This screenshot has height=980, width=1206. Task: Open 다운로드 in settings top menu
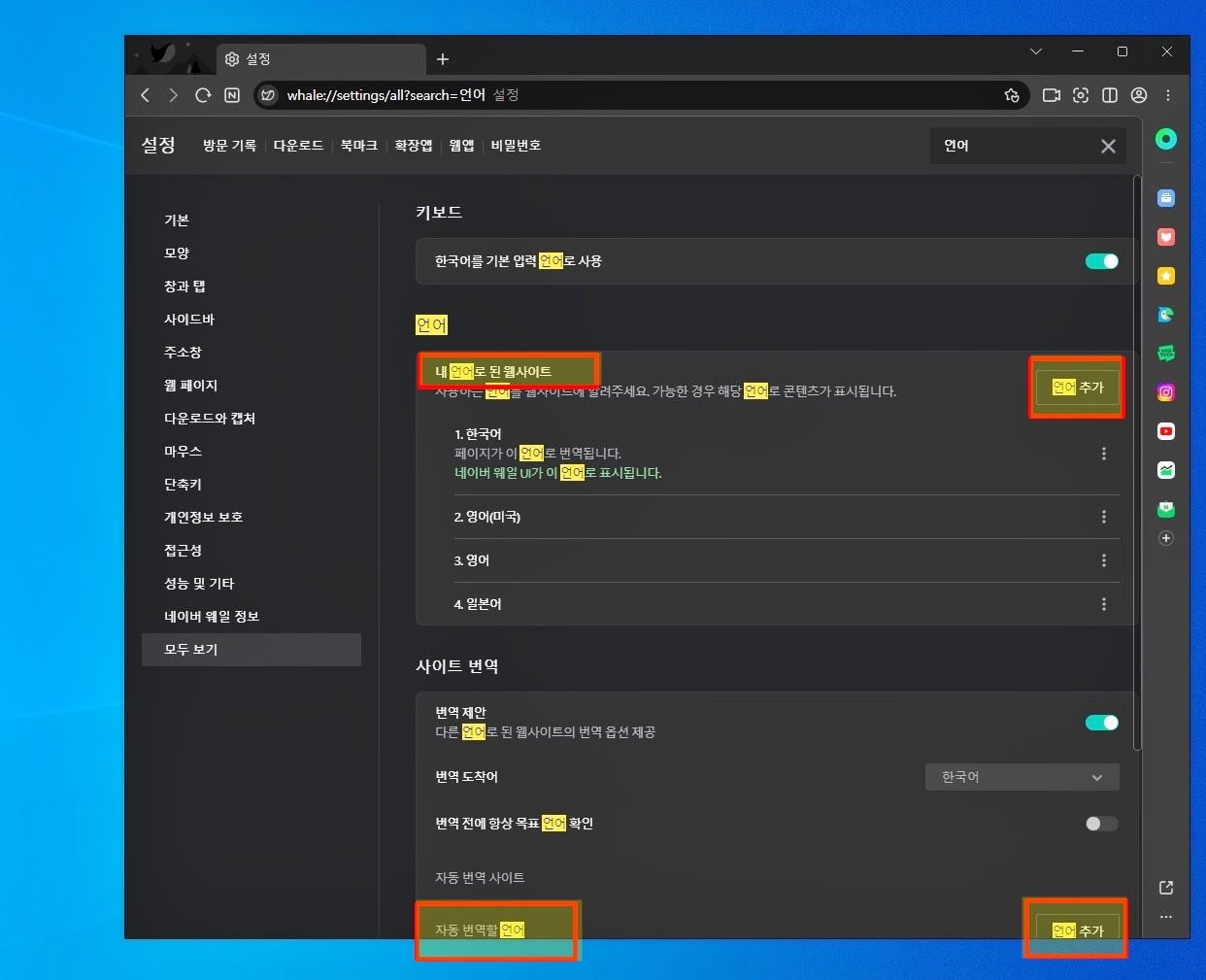click(298, 146)
